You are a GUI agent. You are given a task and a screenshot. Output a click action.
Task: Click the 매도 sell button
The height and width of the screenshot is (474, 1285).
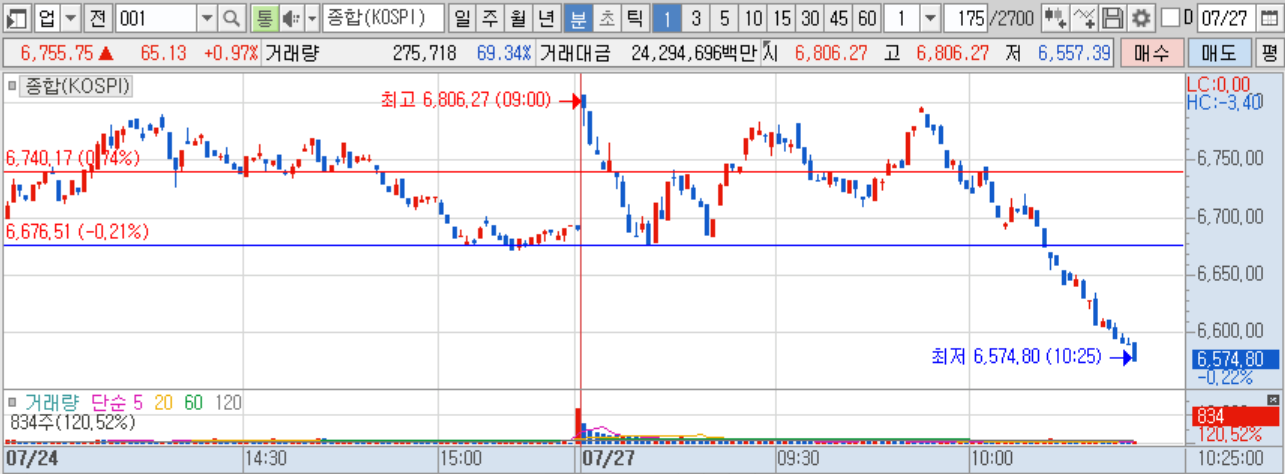(x=1218, y=52)
